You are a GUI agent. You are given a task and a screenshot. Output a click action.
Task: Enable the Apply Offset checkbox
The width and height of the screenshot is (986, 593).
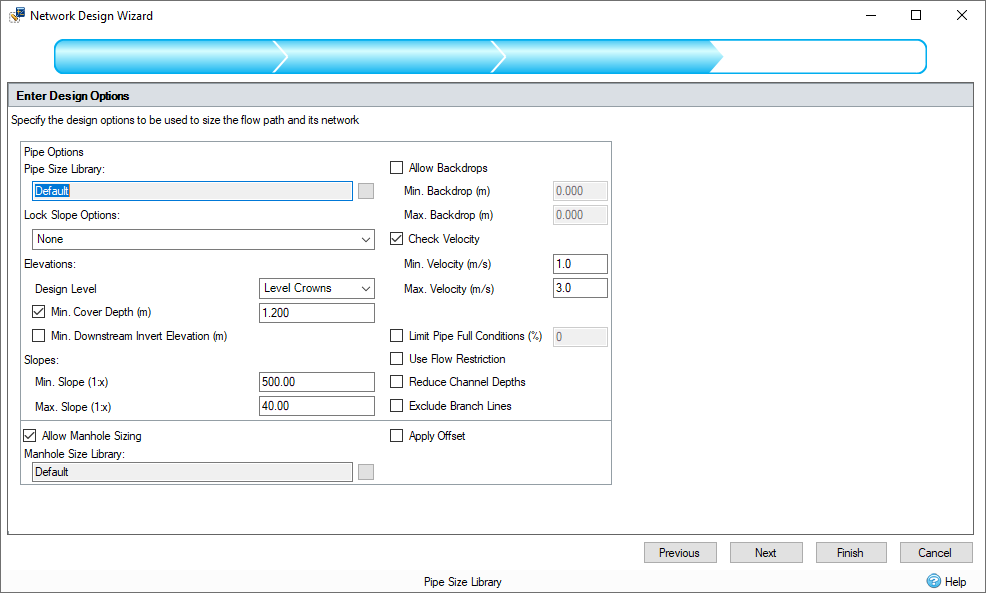click(x=396, y=435)
